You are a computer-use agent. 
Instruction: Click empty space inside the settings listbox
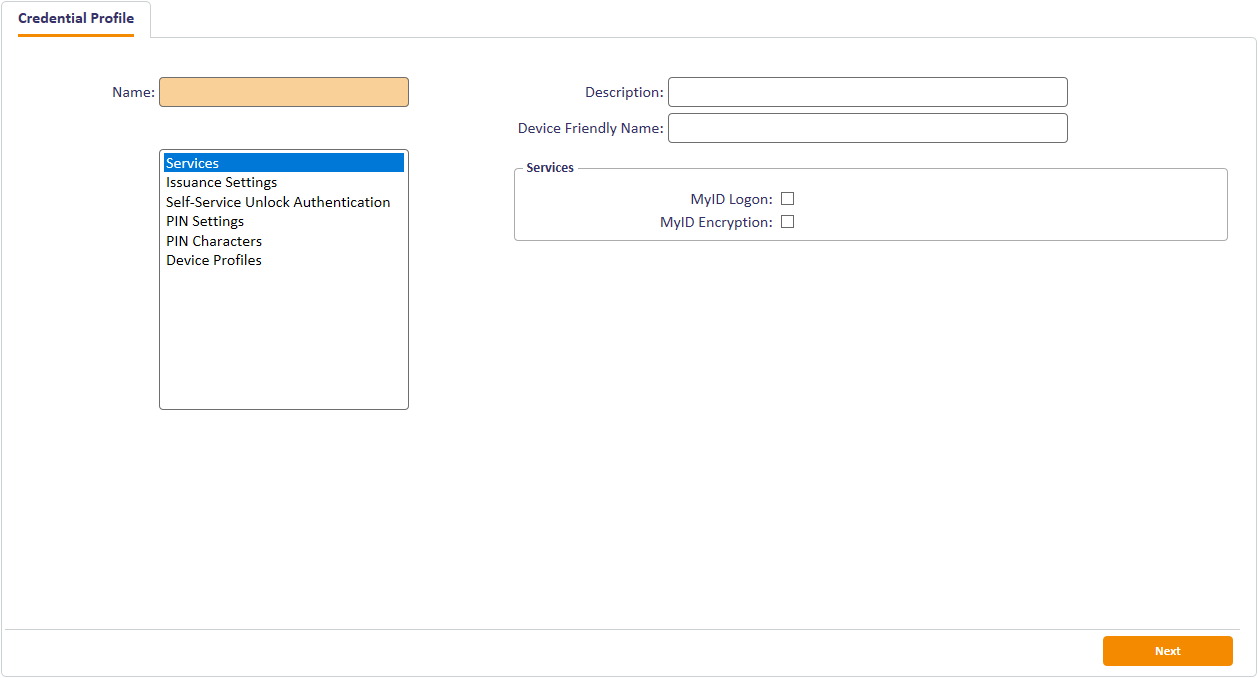(284, 340)
